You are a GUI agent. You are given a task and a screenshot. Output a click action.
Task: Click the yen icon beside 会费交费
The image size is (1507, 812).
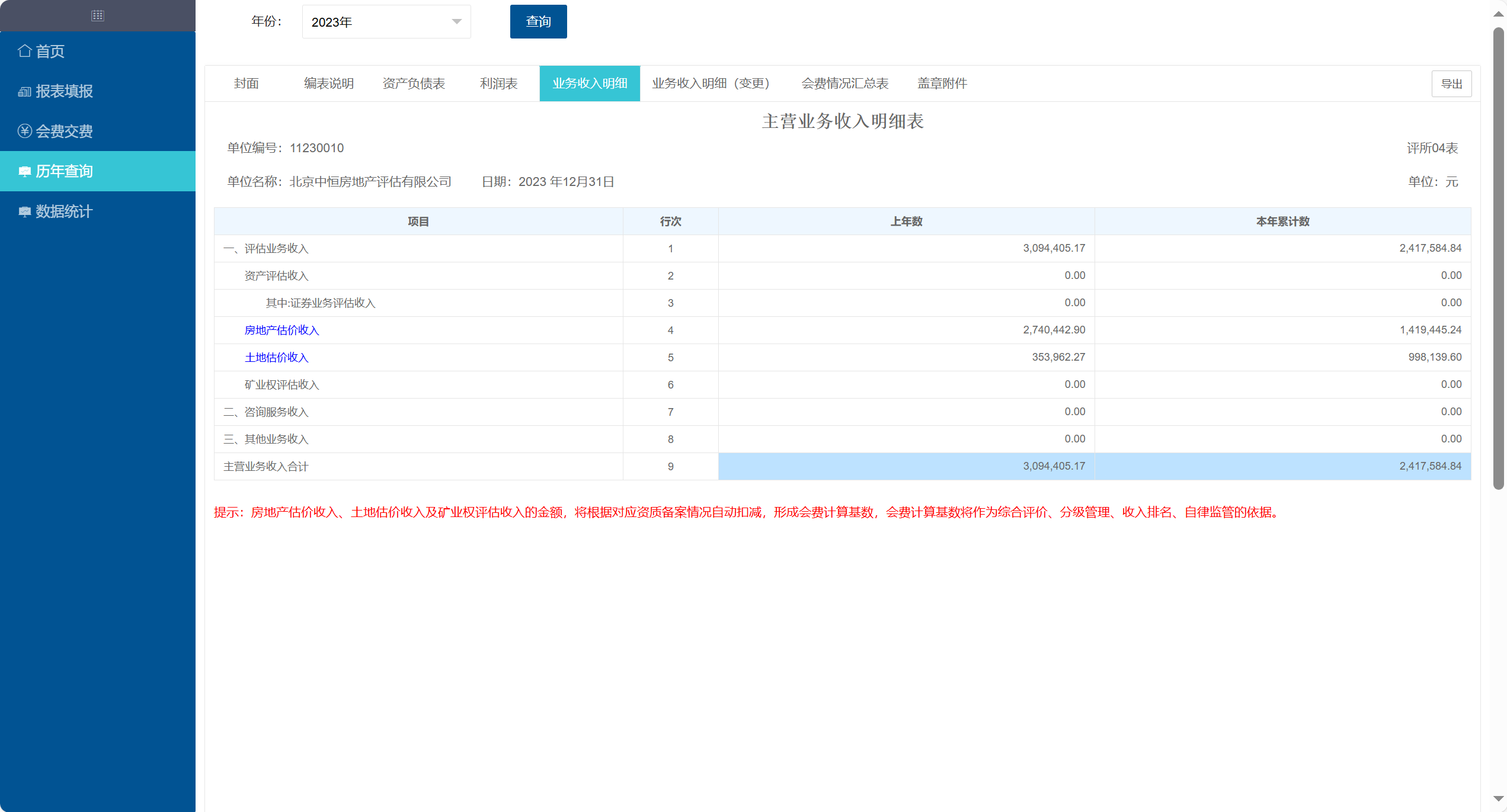24,131
